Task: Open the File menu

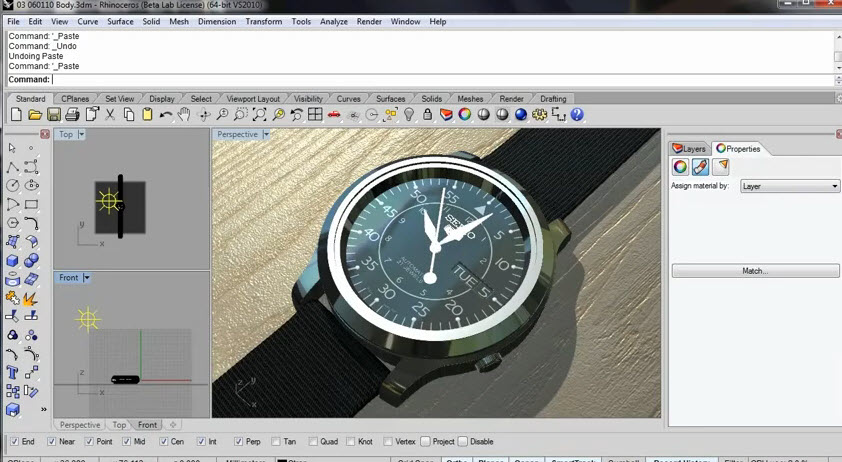Action: pyautogui.click(x=13, y=21)
